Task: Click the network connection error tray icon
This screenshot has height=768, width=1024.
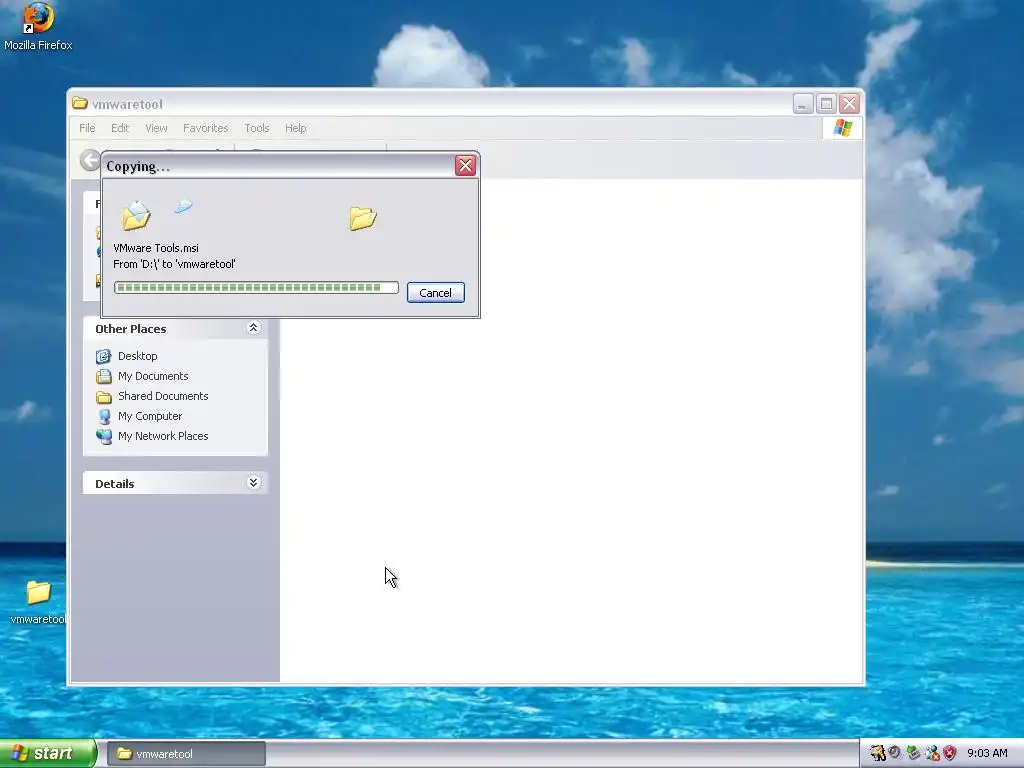Action: (932, 753)
